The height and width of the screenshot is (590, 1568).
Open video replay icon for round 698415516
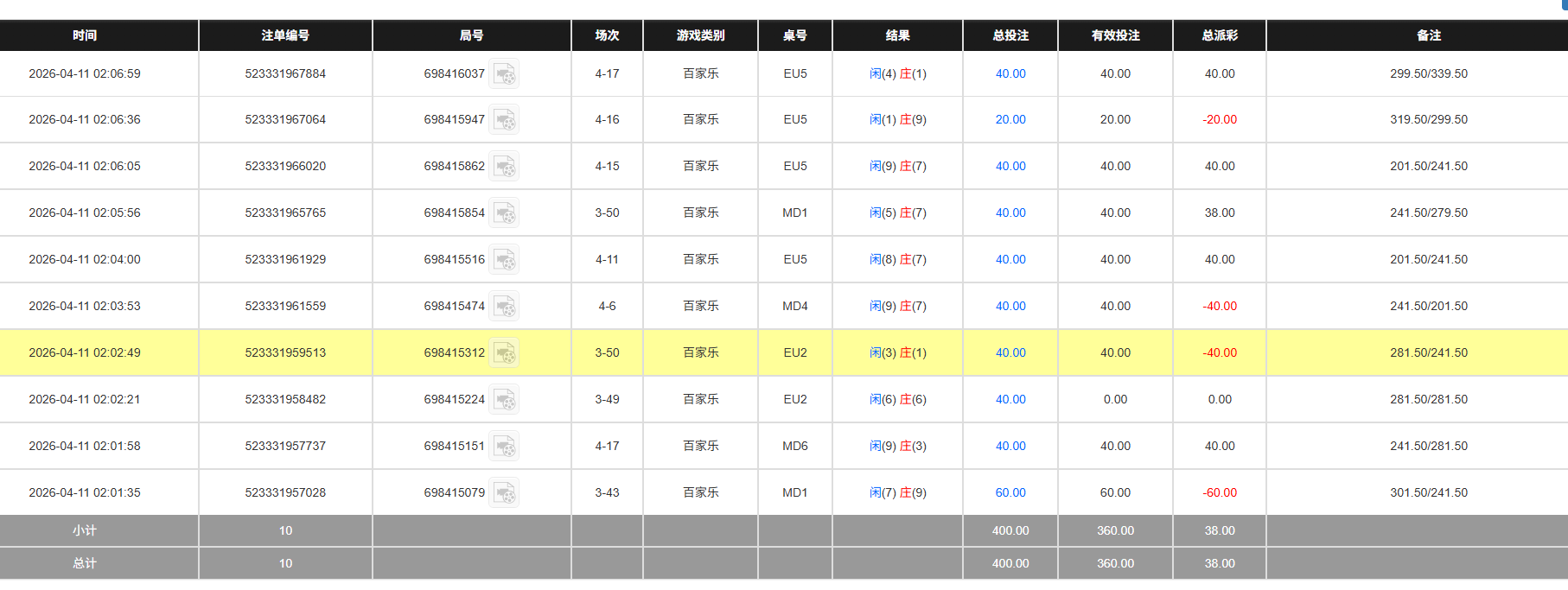[505, 260]
